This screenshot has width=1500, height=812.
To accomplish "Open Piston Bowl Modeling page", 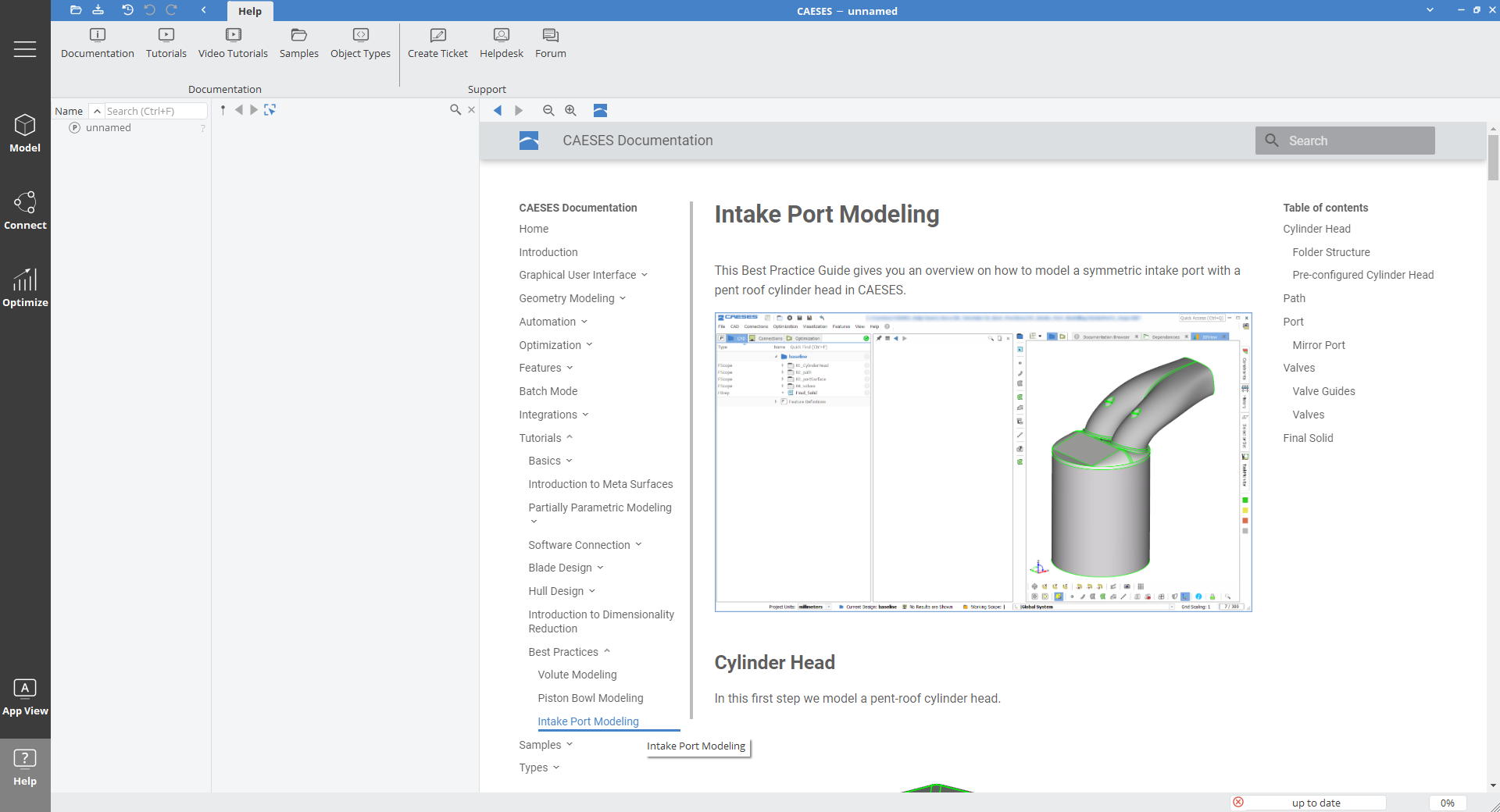I will click(591, 698).
